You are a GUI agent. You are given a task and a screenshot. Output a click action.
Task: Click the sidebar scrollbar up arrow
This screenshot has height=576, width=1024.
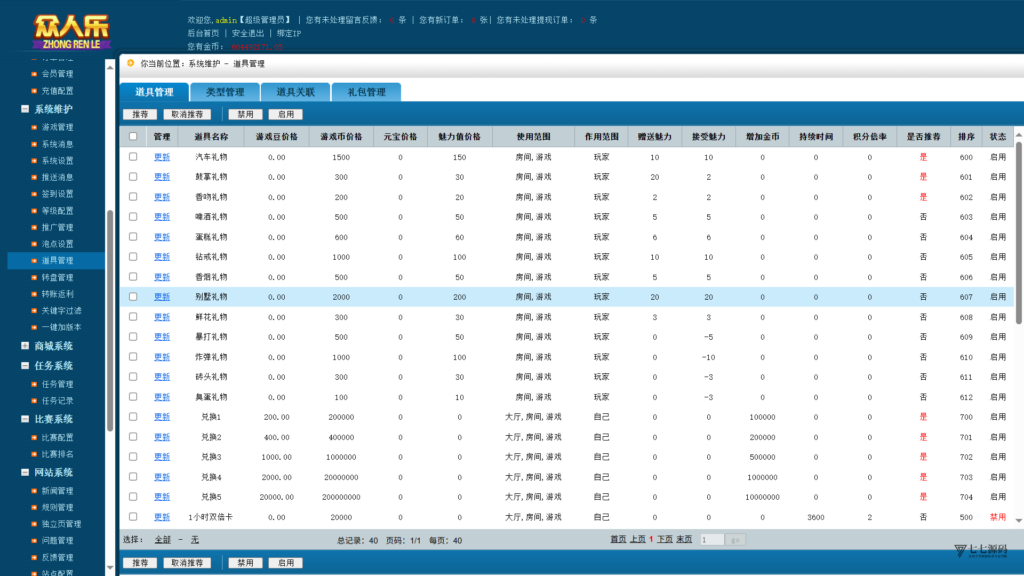click(110, 67)
